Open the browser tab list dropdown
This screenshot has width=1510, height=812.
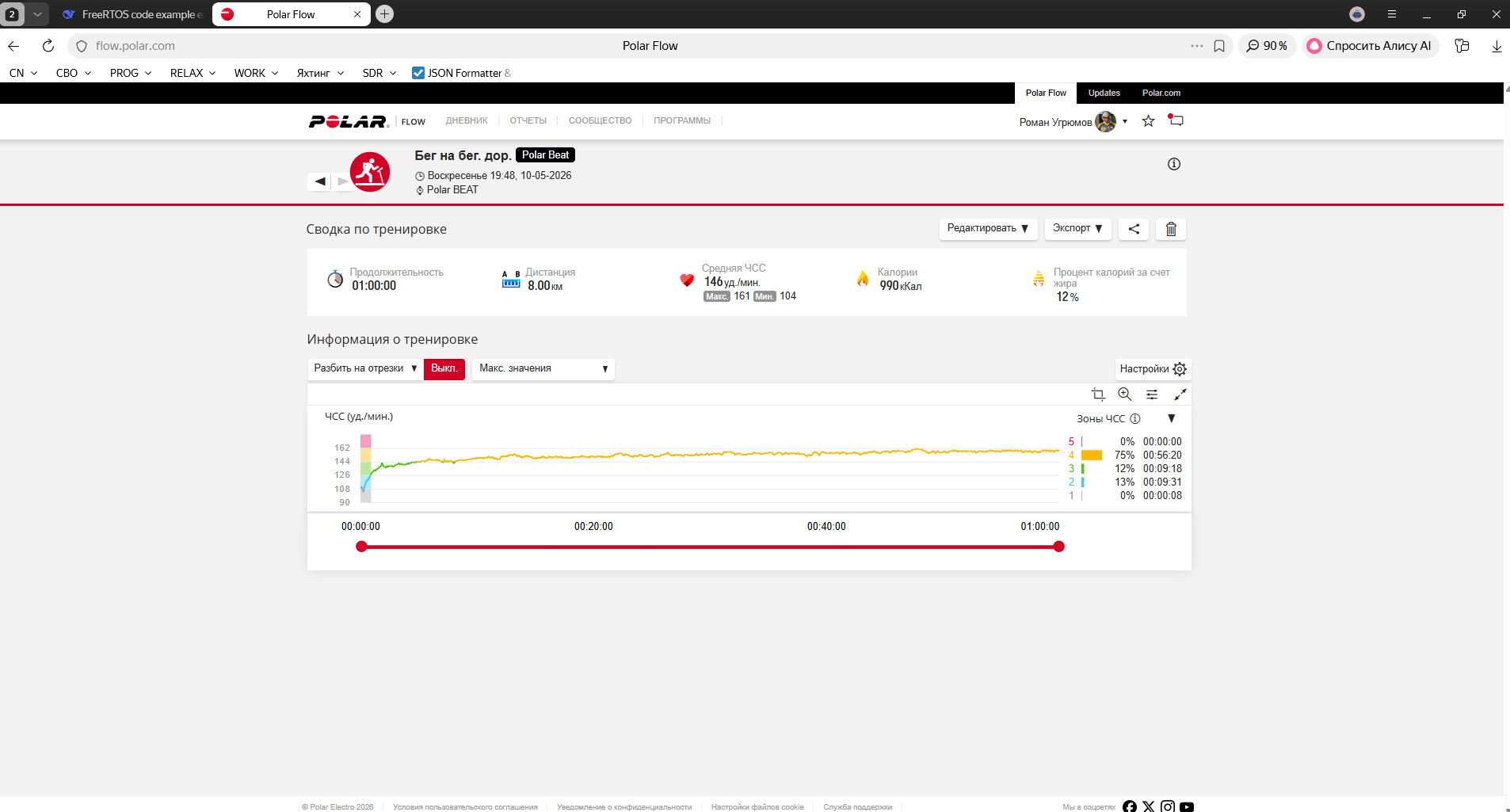click(x=36, y=14)
